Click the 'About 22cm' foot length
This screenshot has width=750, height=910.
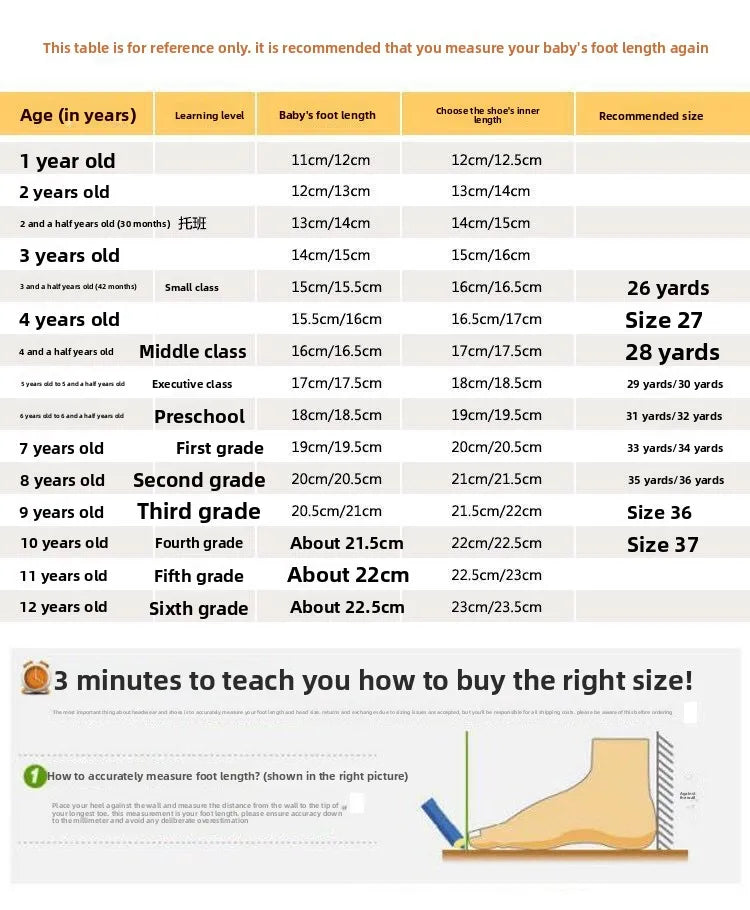pos(348,575)
